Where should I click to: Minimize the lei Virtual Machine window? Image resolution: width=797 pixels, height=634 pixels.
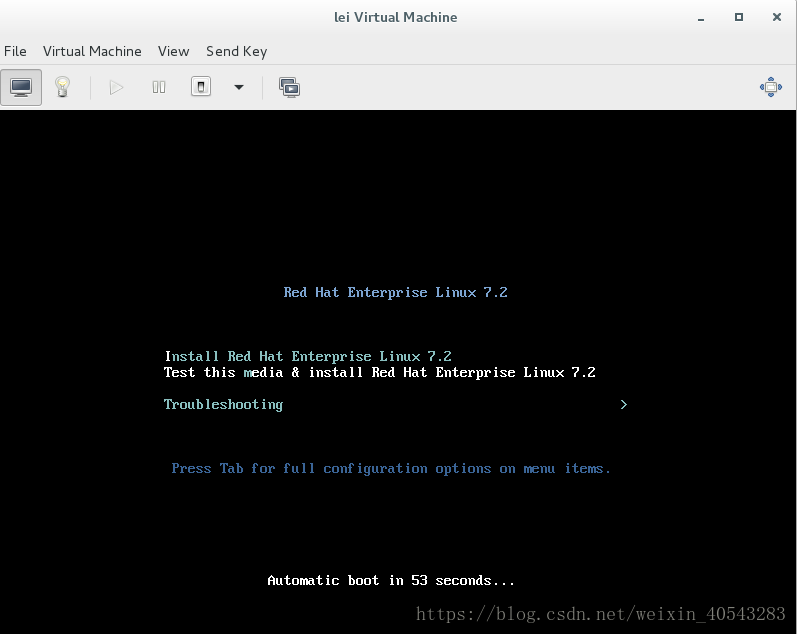coord(701,18)
